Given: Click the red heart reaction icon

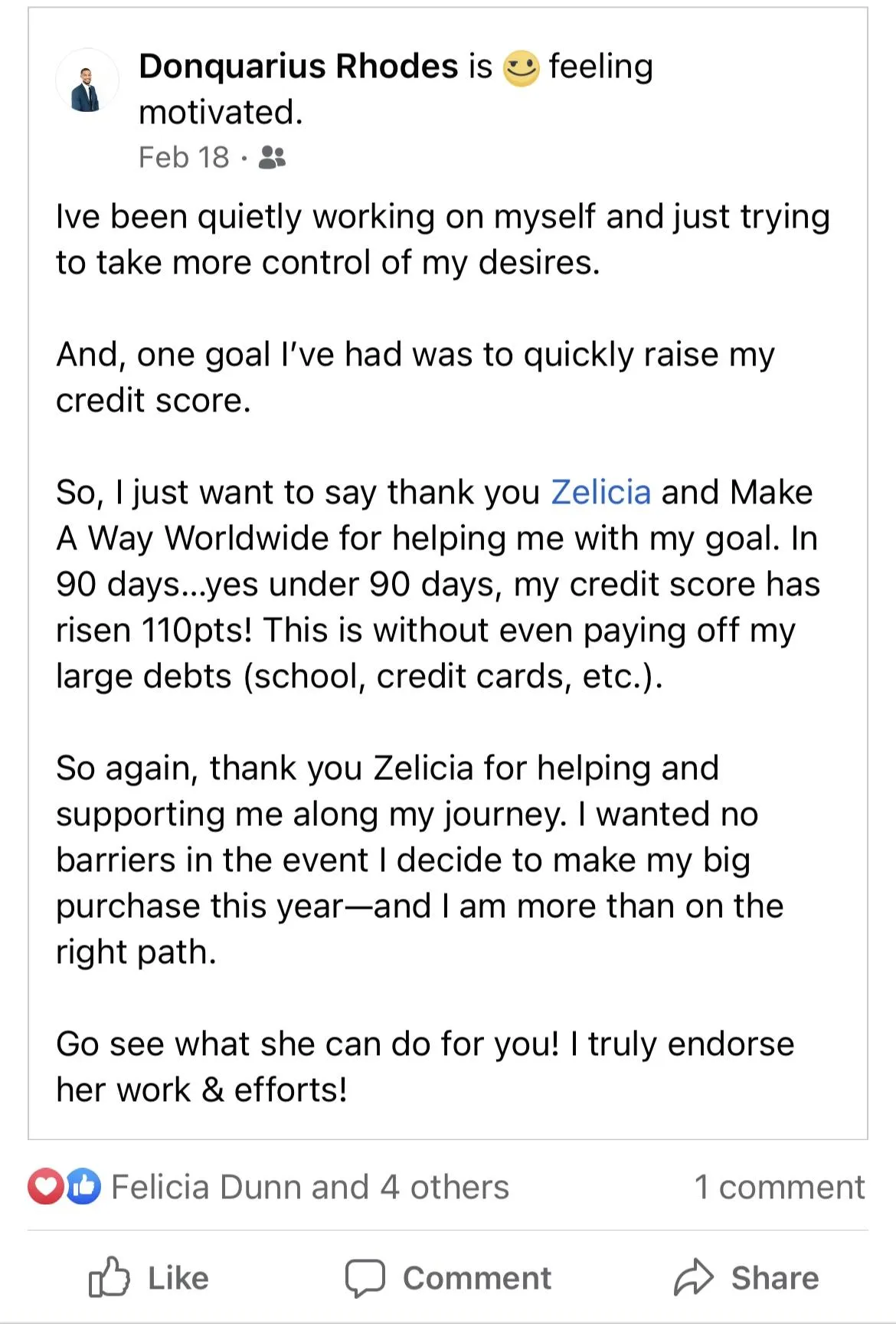Looking at the screenshot, I should 46,1187.
